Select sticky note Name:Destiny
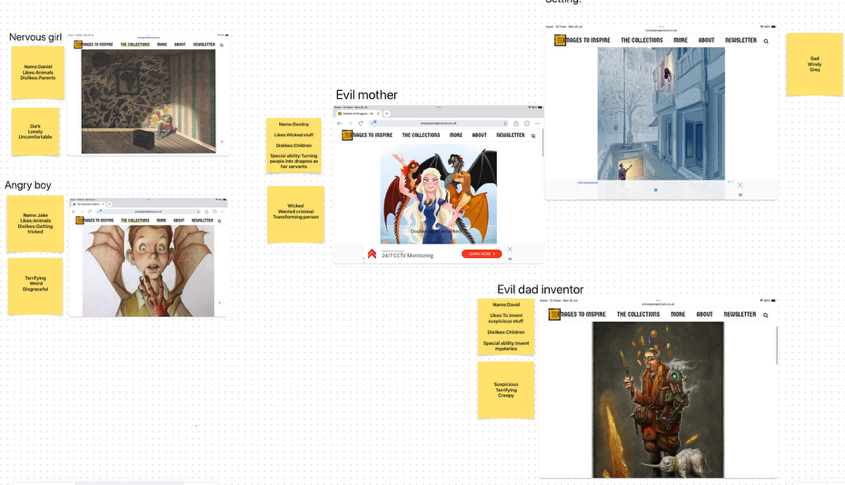 tap(294, 146)
